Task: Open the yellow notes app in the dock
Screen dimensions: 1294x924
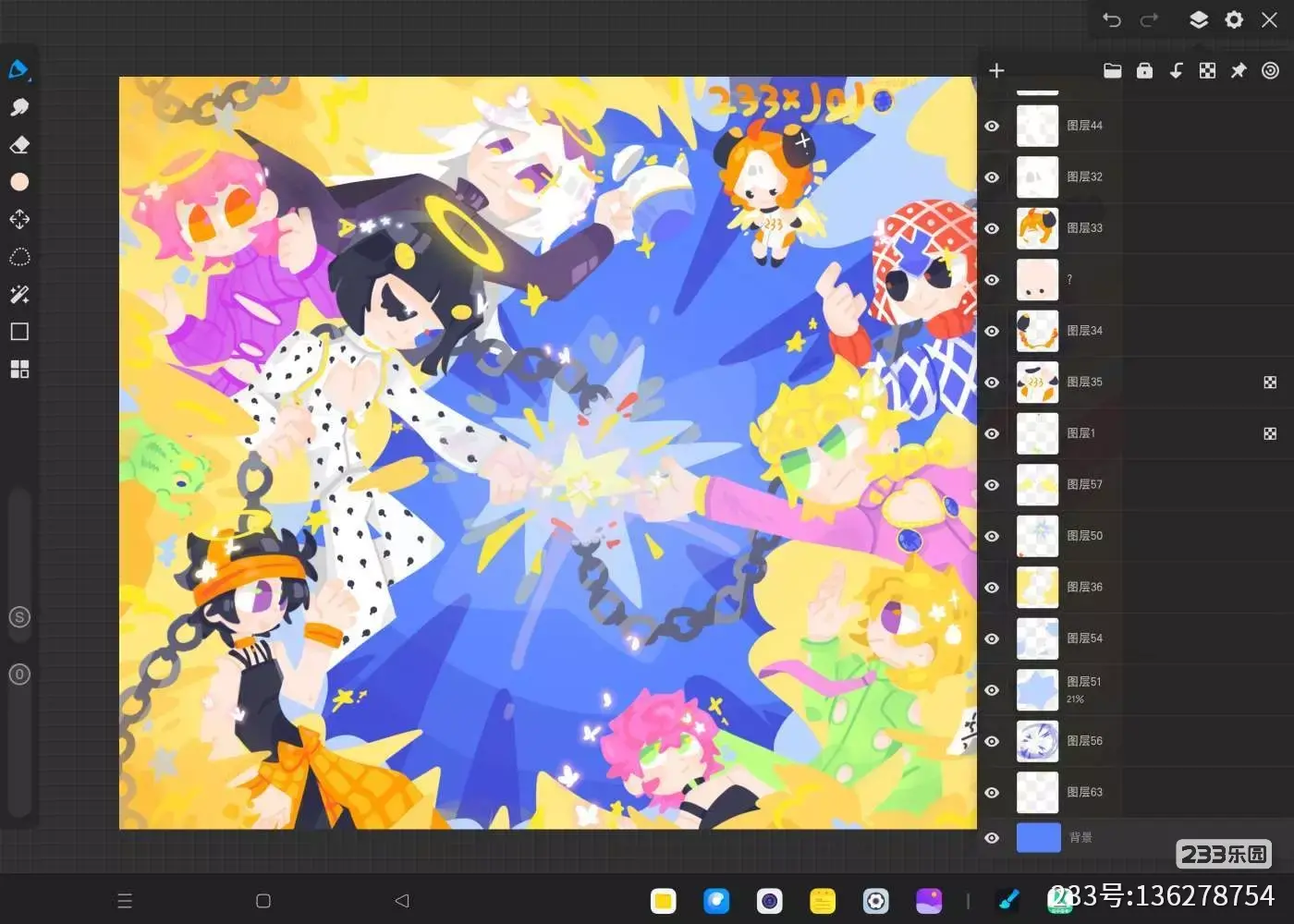Action: 823,901
